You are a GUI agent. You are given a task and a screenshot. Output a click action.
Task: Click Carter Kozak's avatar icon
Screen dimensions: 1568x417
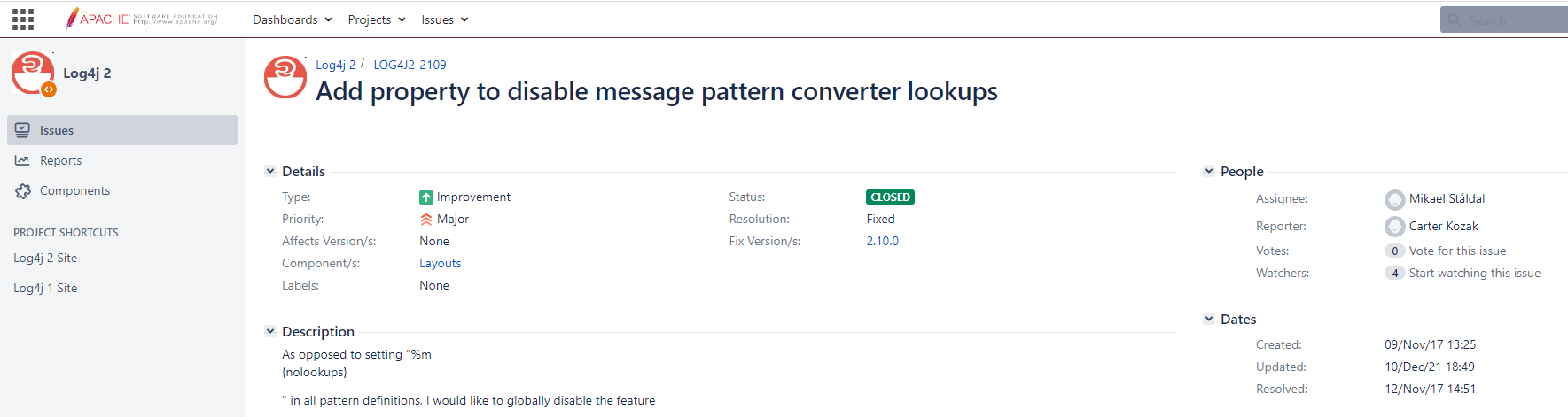(x=1394, y=227)
